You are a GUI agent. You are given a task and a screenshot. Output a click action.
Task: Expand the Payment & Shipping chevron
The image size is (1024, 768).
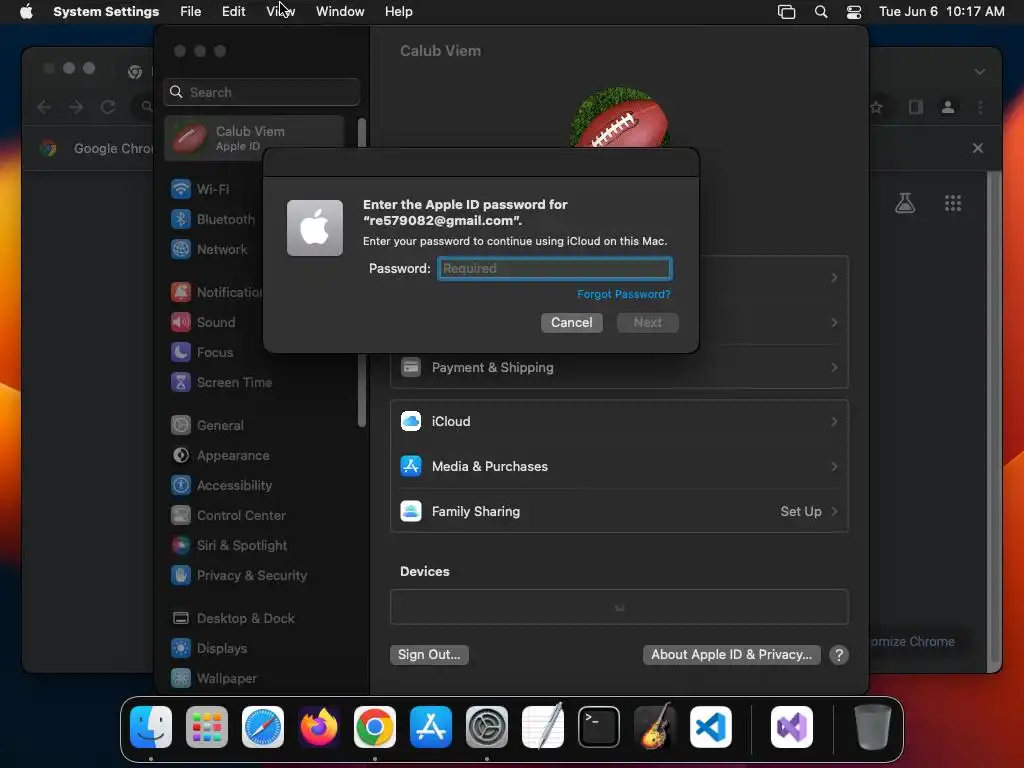click(835, 368)
